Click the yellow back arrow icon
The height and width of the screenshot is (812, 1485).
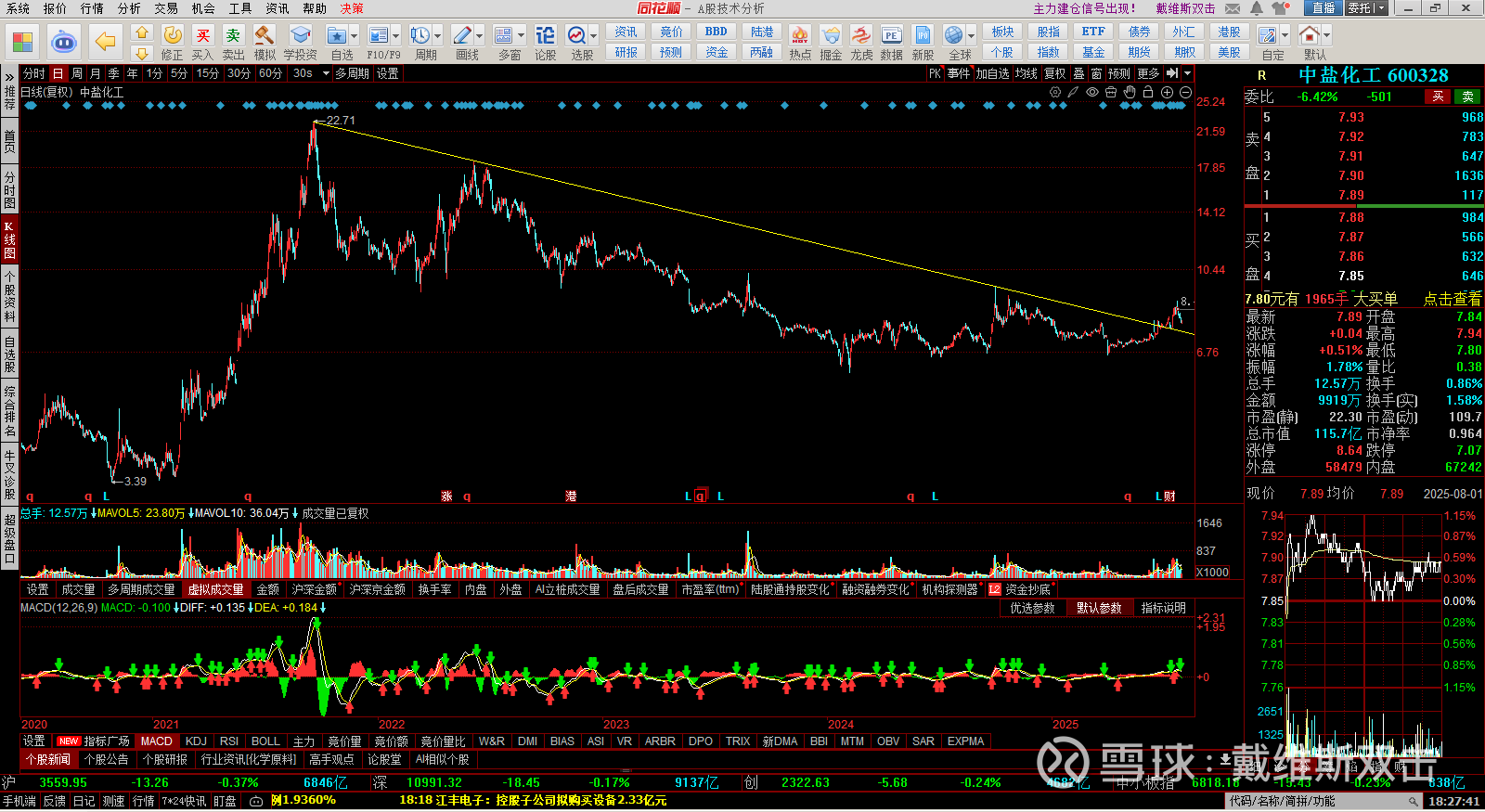[x=106, y=41]
